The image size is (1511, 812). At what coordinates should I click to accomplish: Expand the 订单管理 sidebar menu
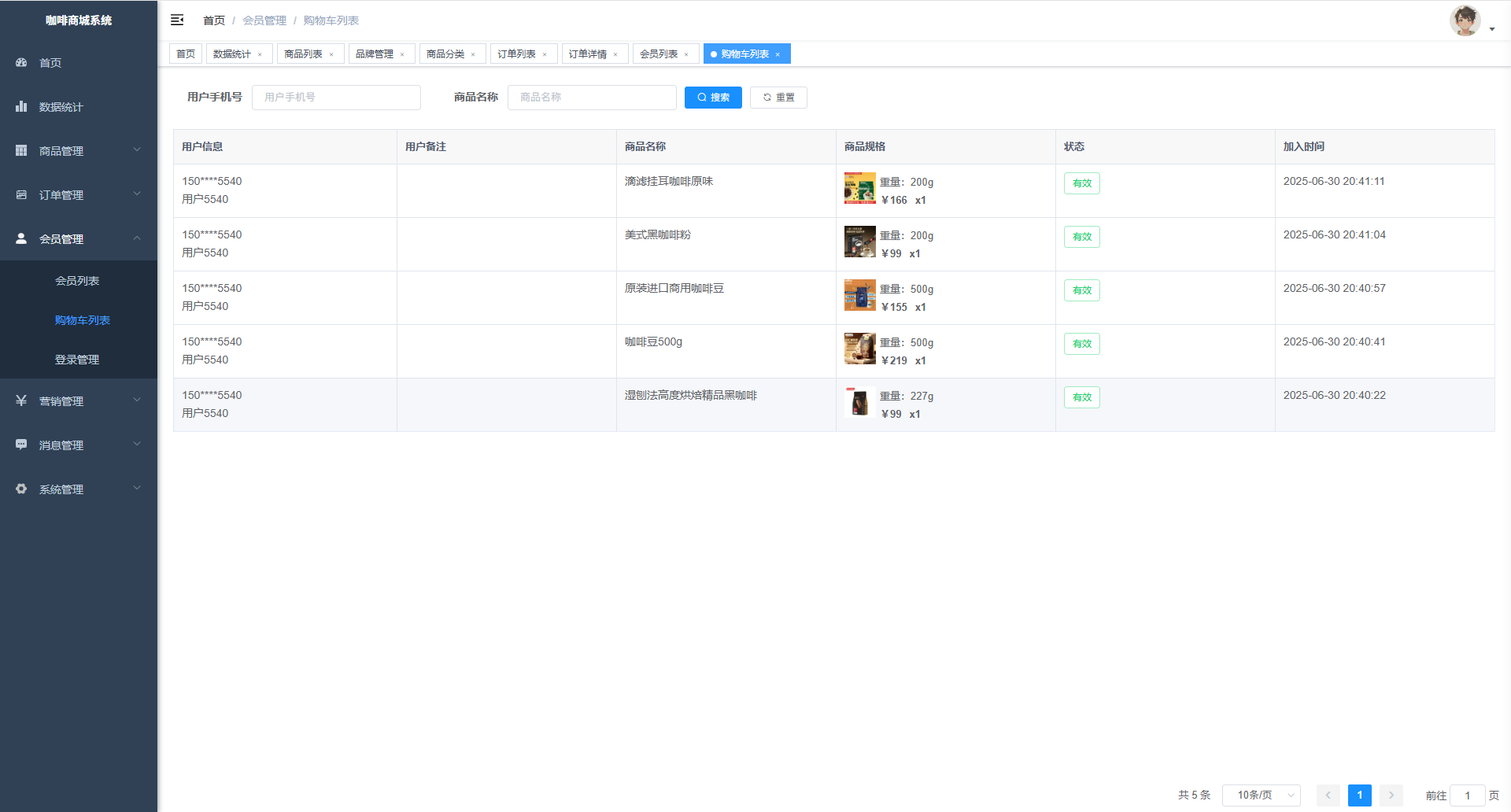pyautogui.click(x=79, y=194)
